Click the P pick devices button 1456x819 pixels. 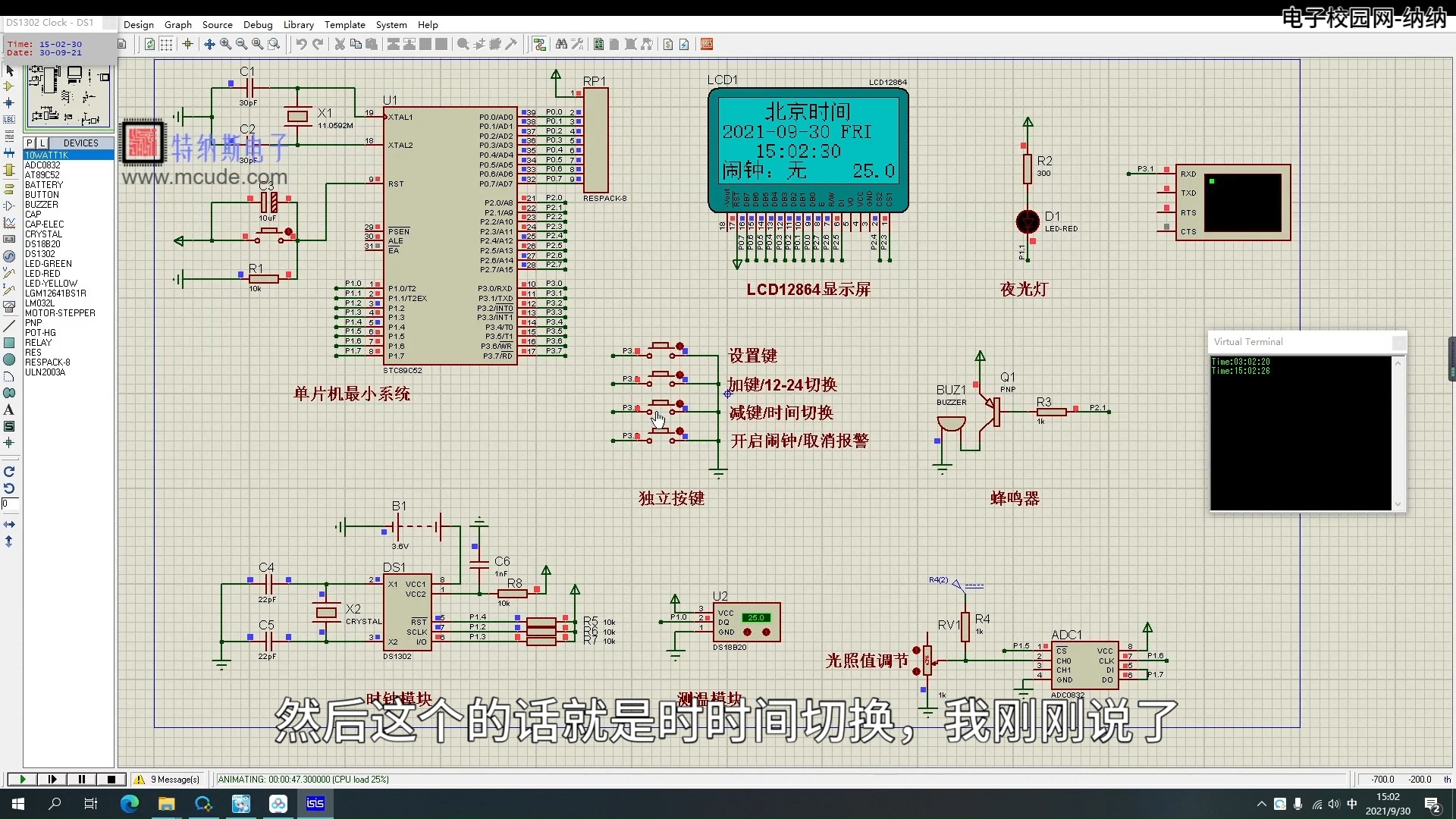pyautogui.click(x=30, y=143)
